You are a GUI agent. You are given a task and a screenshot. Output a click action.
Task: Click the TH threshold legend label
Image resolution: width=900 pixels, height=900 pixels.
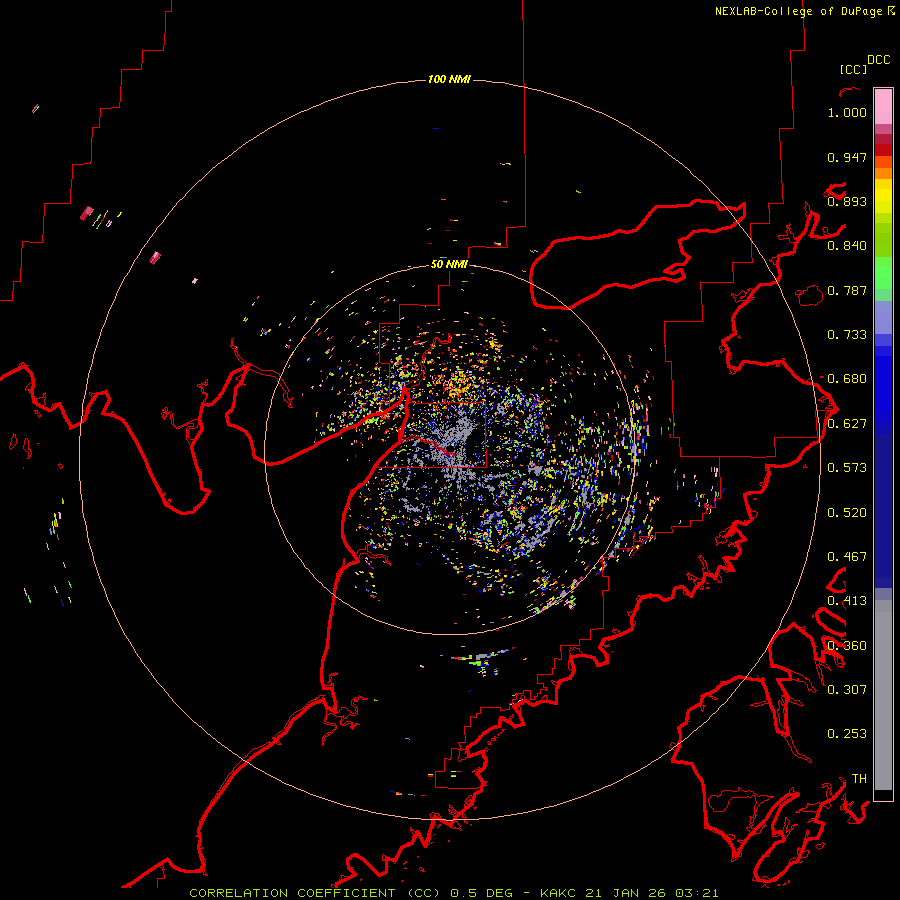pos(859,778)
